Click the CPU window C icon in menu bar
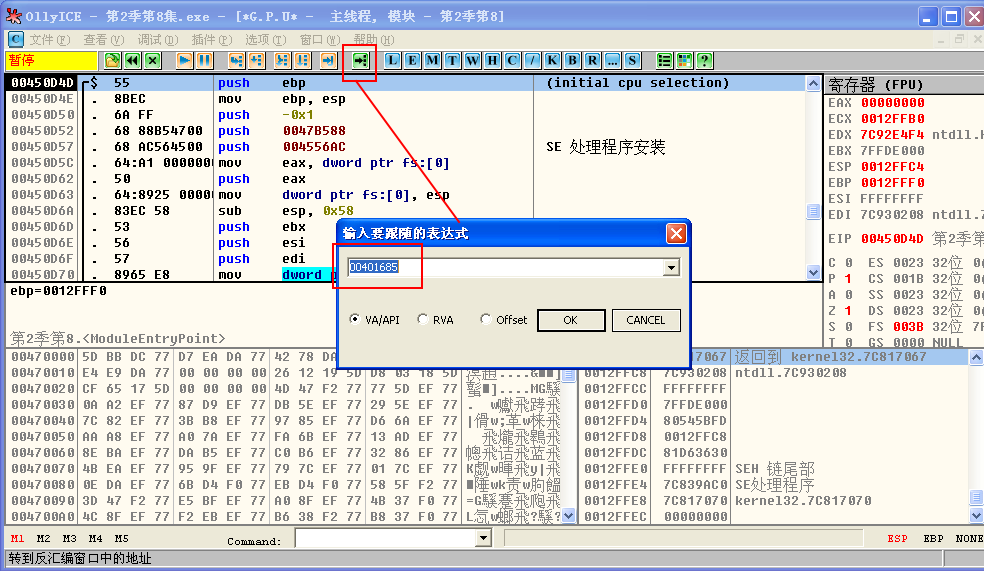 [x=16, y=40]
